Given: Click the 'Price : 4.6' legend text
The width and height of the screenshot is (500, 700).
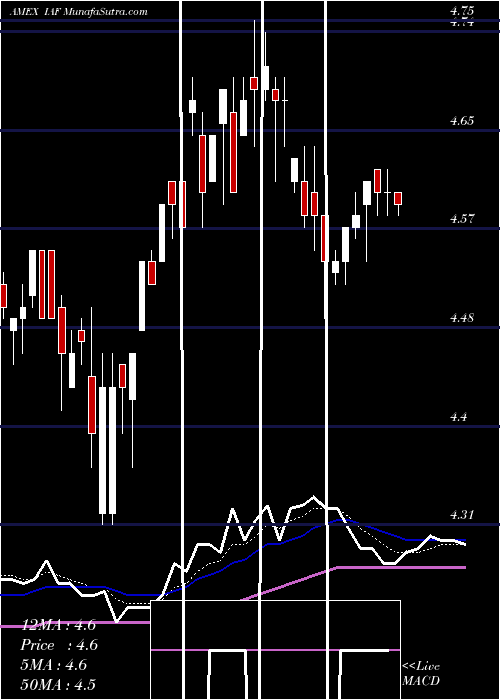Looking at the screenshot, I should pos(58,645).
